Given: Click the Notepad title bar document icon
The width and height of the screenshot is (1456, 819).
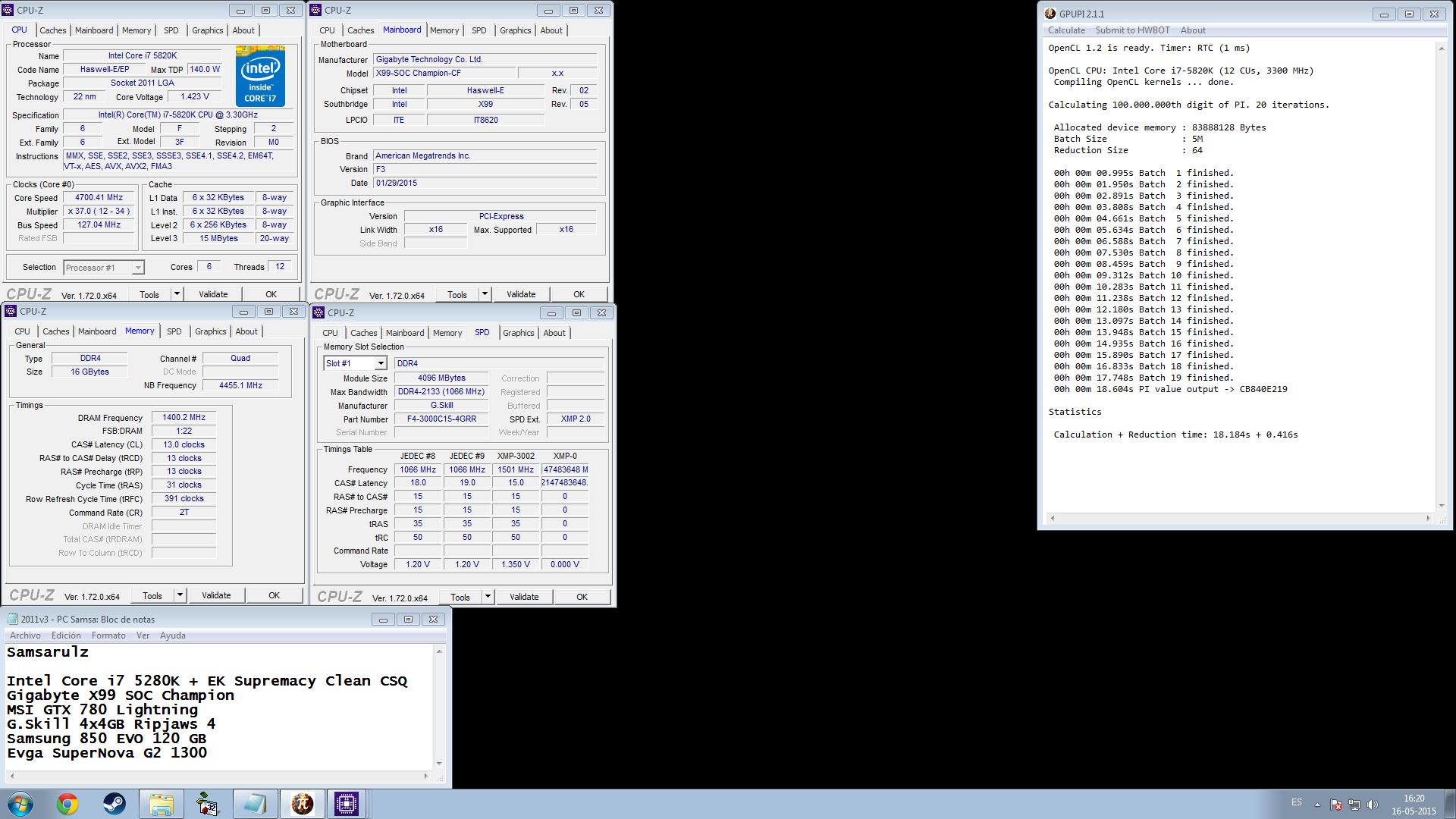Looking at the screenshot, I should pos(12,619).
